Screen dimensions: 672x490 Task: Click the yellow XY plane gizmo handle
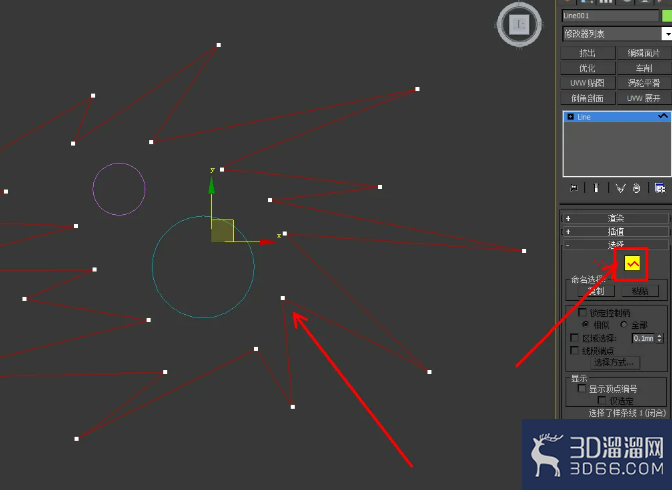(222, 231)
